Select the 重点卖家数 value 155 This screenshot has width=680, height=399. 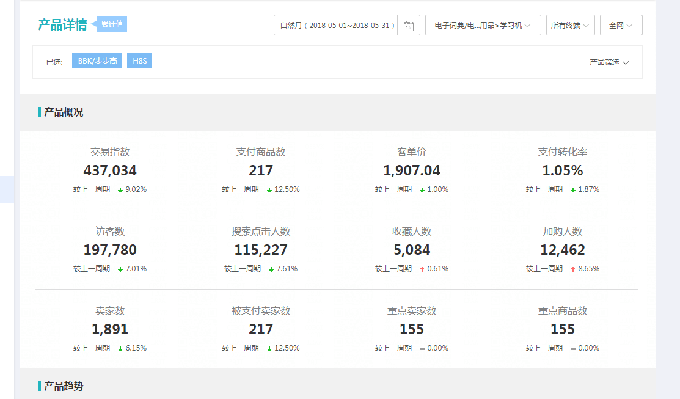pos(412,329)
